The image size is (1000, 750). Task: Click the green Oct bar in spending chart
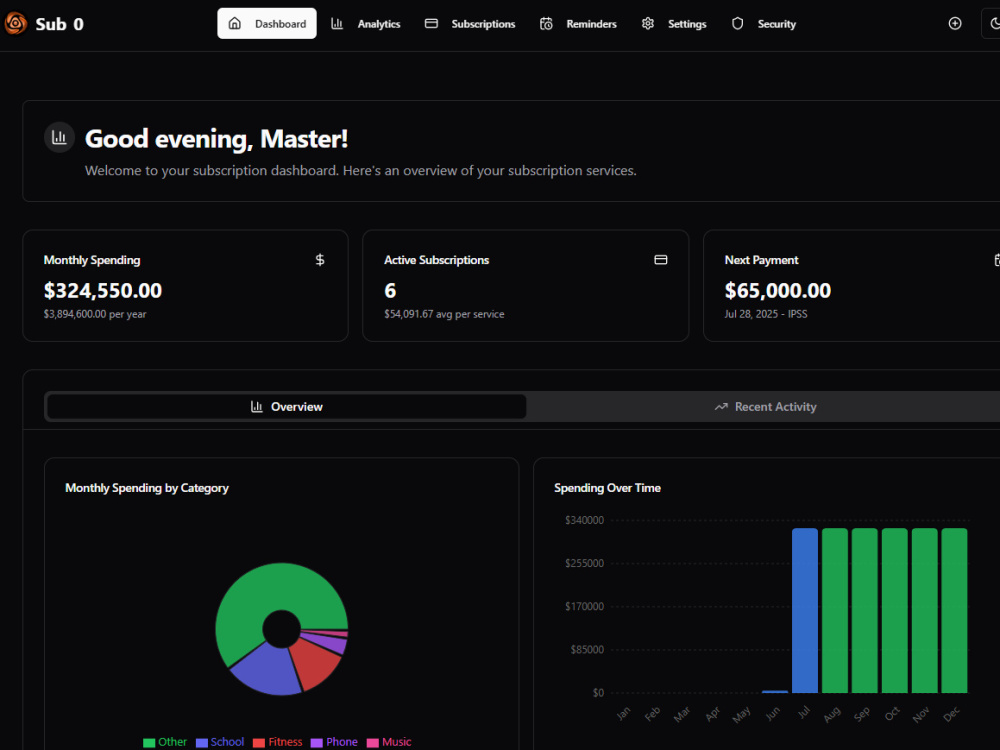[895, 610]
